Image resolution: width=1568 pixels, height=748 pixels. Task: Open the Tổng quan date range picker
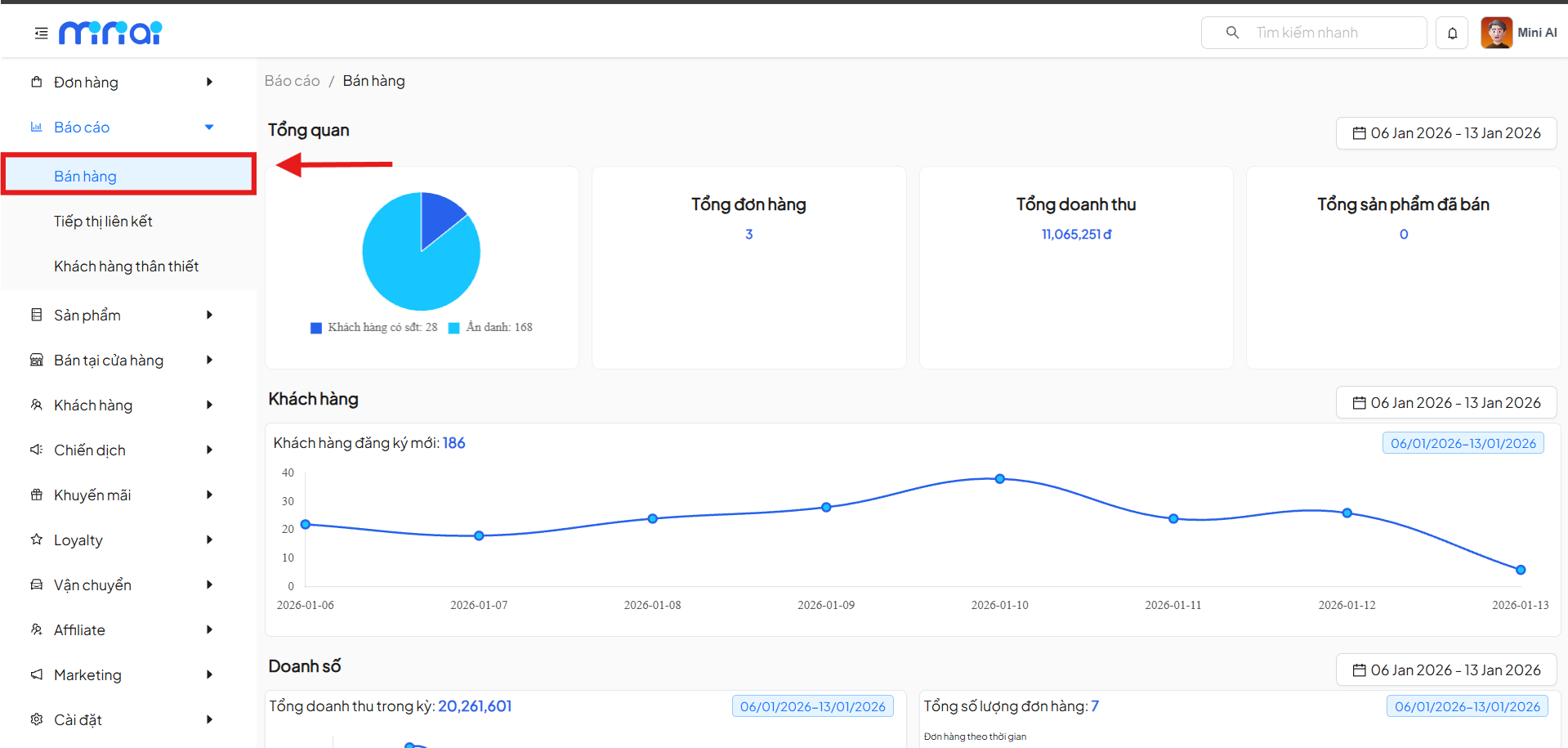pos(1445,133)
